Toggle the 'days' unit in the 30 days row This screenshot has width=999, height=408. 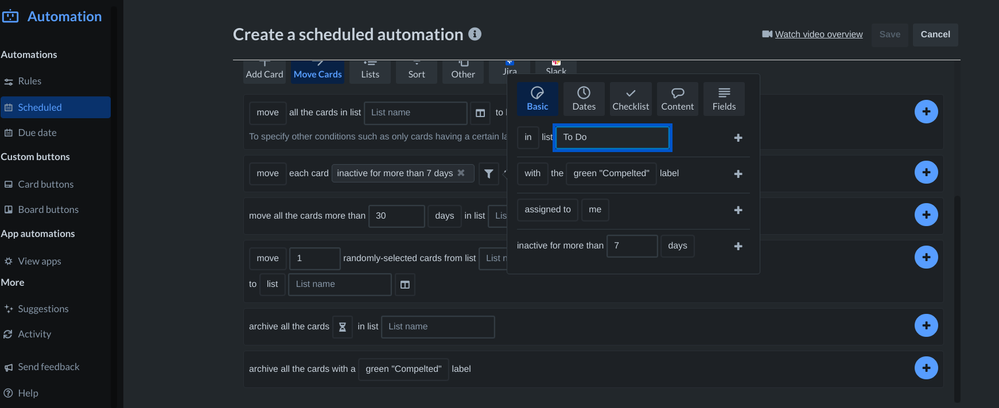pyautogui.click(x=444, y=216)
